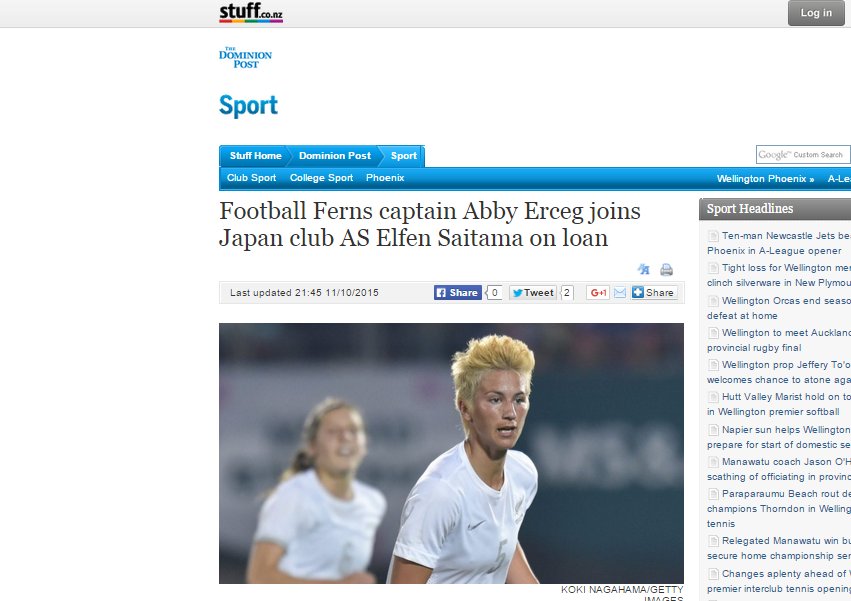
Task: Log in to Stuff
Action: 816,13
